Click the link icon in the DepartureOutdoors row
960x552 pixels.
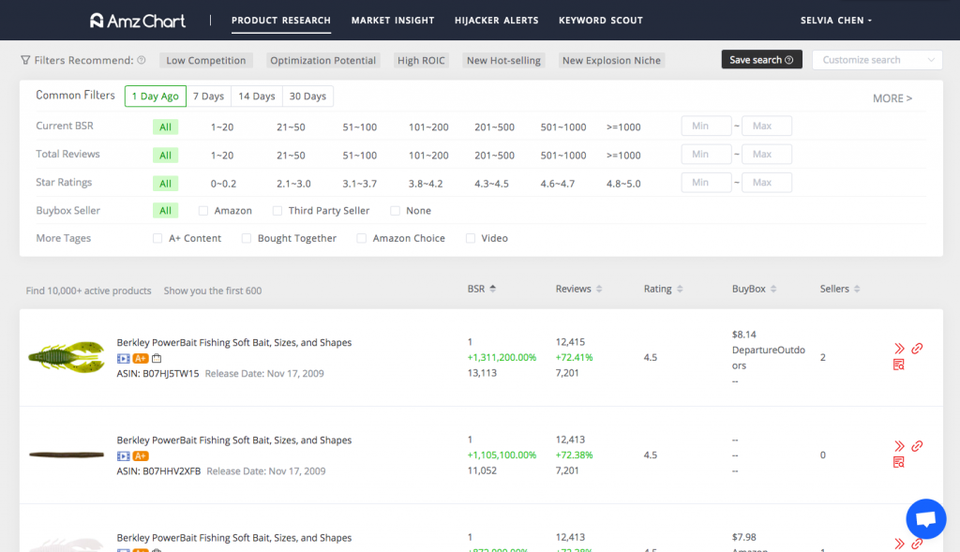pyautogui.click(x=917, y=348)
